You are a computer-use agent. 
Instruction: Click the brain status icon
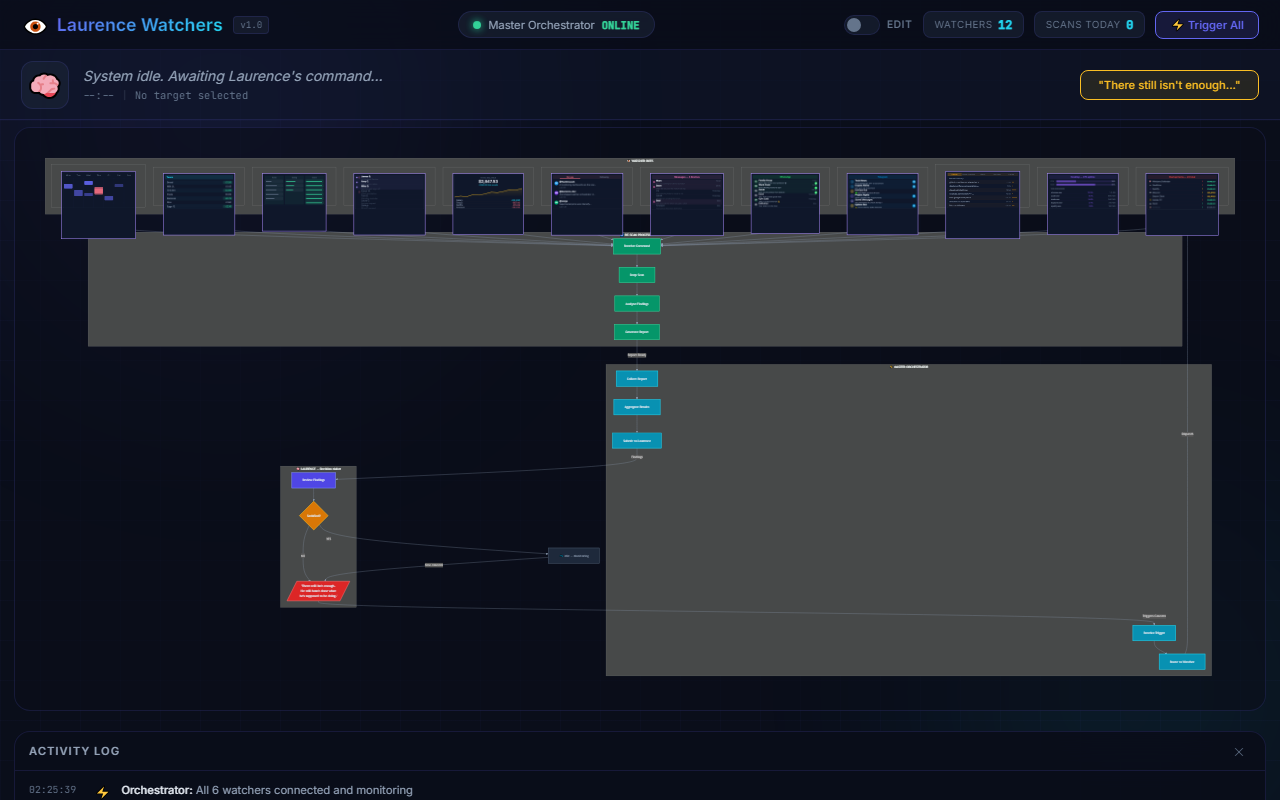pos(45,85)
